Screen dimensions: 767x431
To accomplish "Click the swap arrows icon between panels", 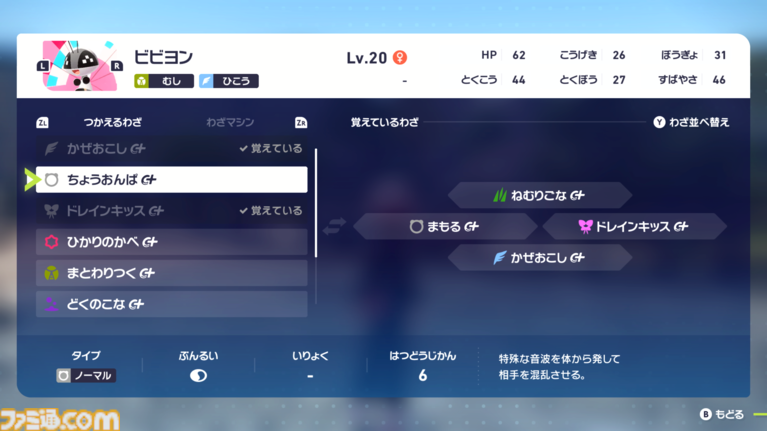I will point(334,227).
